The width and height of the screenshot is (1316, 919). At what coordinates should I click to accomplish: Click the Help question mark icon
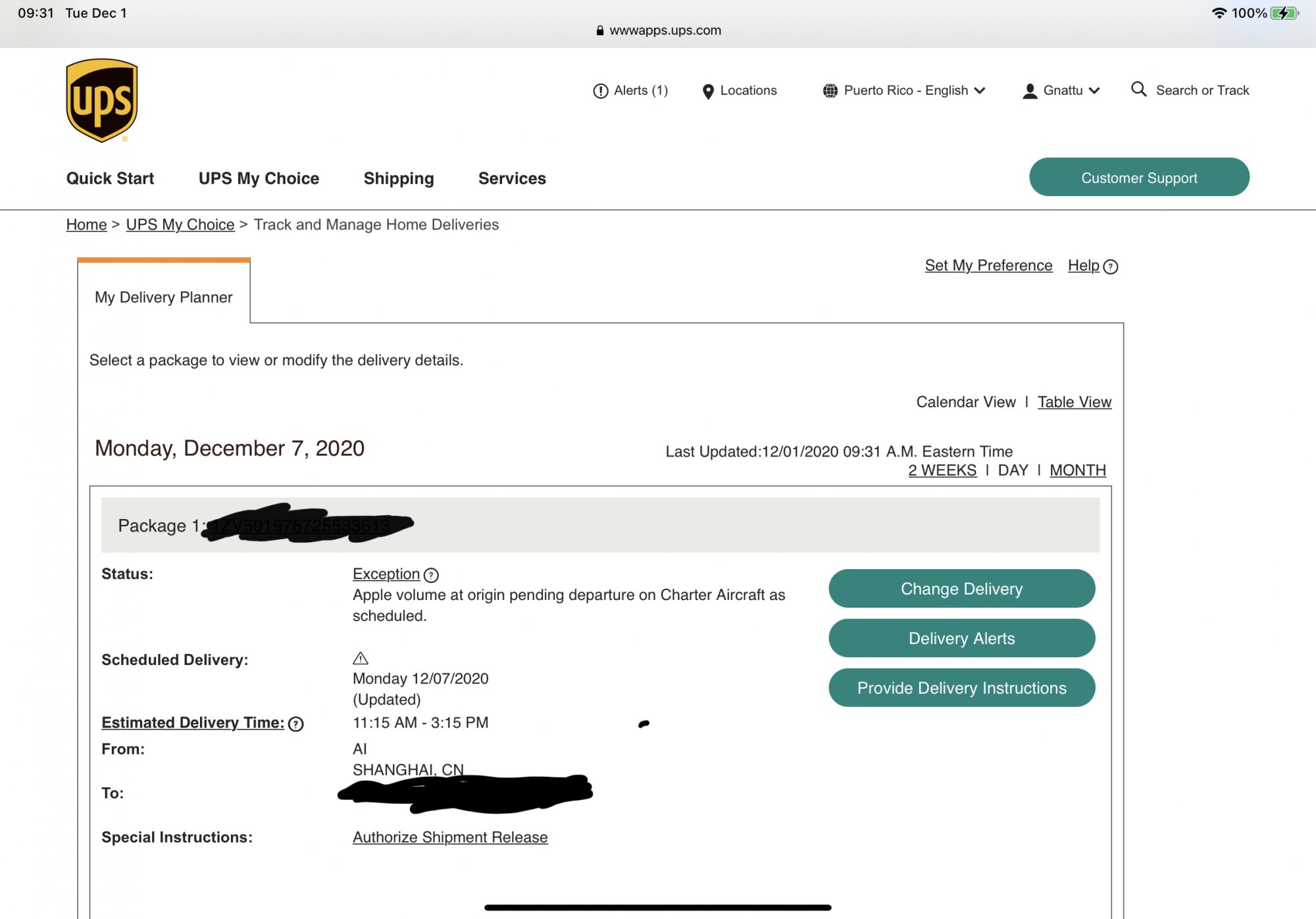pos(1111,266)
